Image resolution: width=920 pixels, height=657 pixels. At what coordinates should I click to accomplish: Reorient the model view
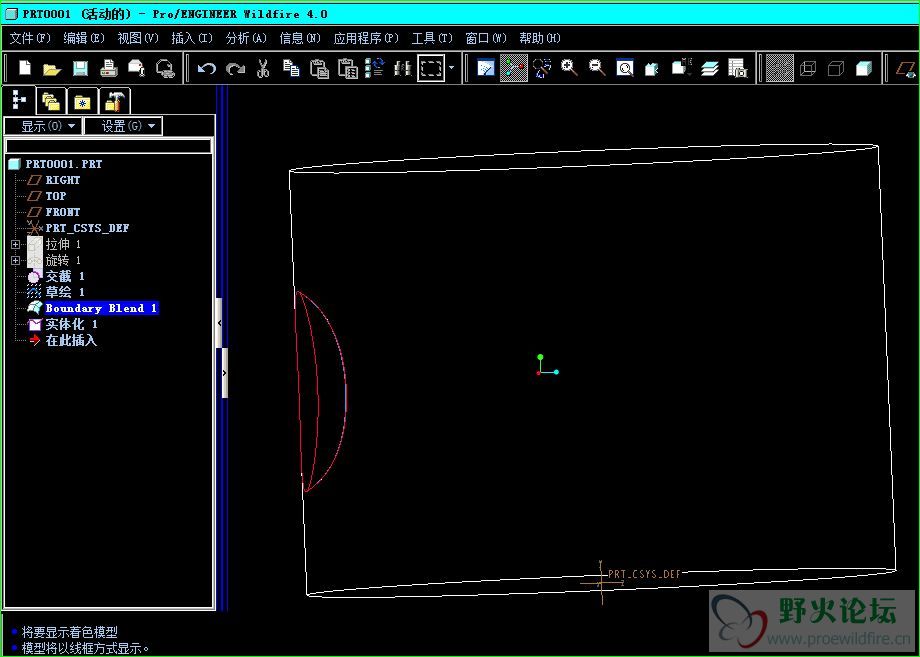(652, 69)
